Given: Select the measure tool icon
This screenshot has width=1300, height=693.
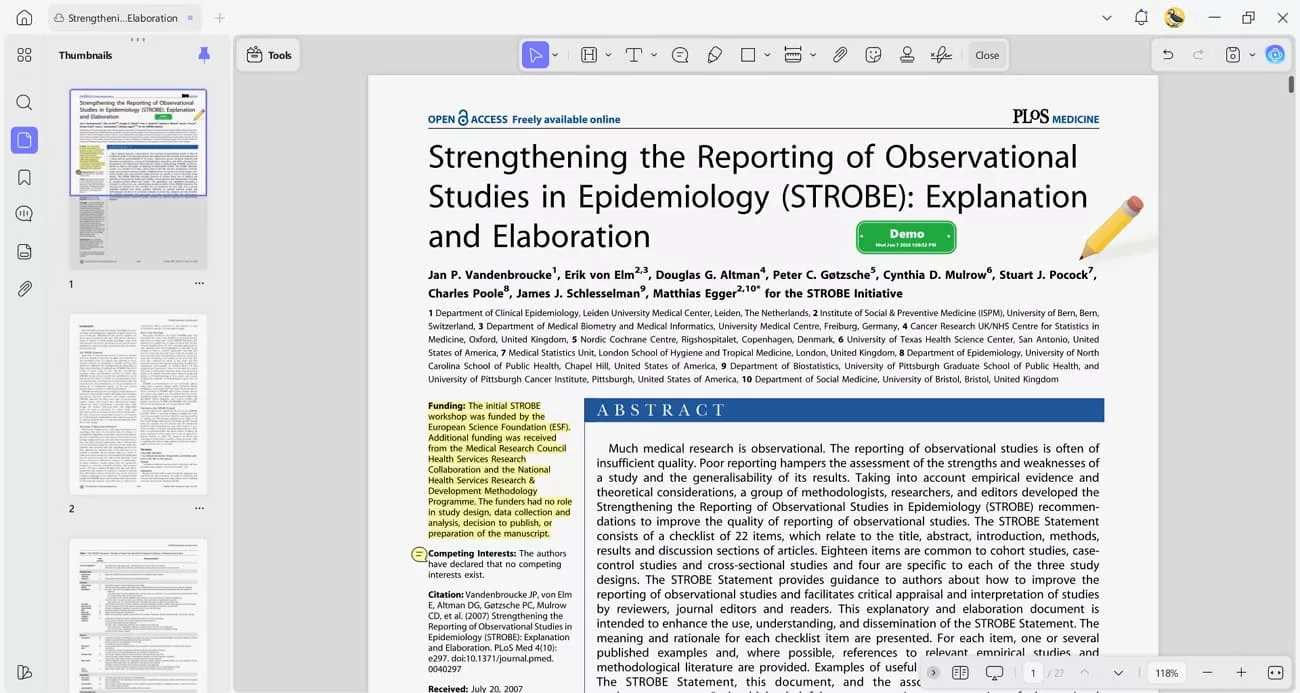Looking at the screenshot, I should coord(793,55).
